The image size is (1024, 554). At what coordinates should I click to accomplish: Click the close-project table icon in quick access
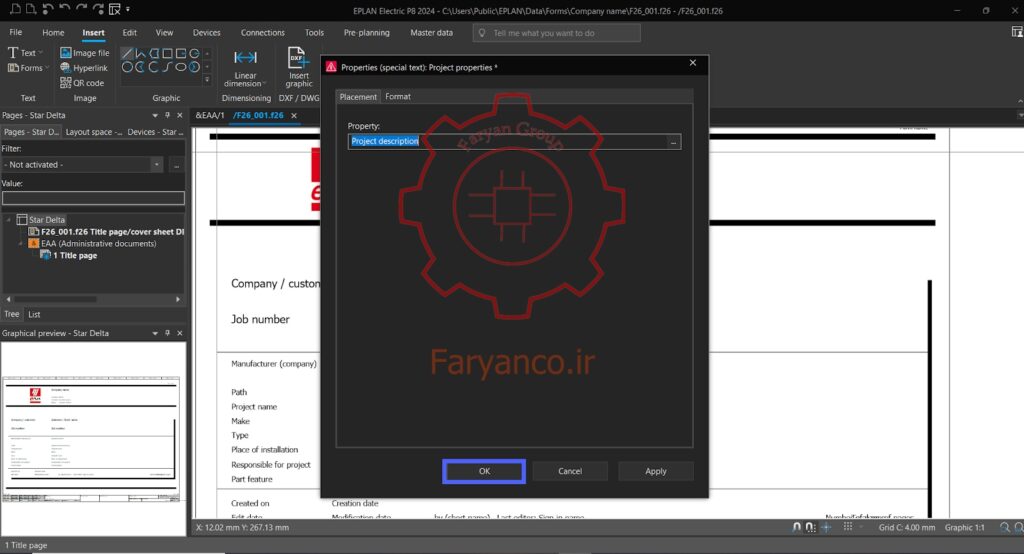(x=115, y=9)
